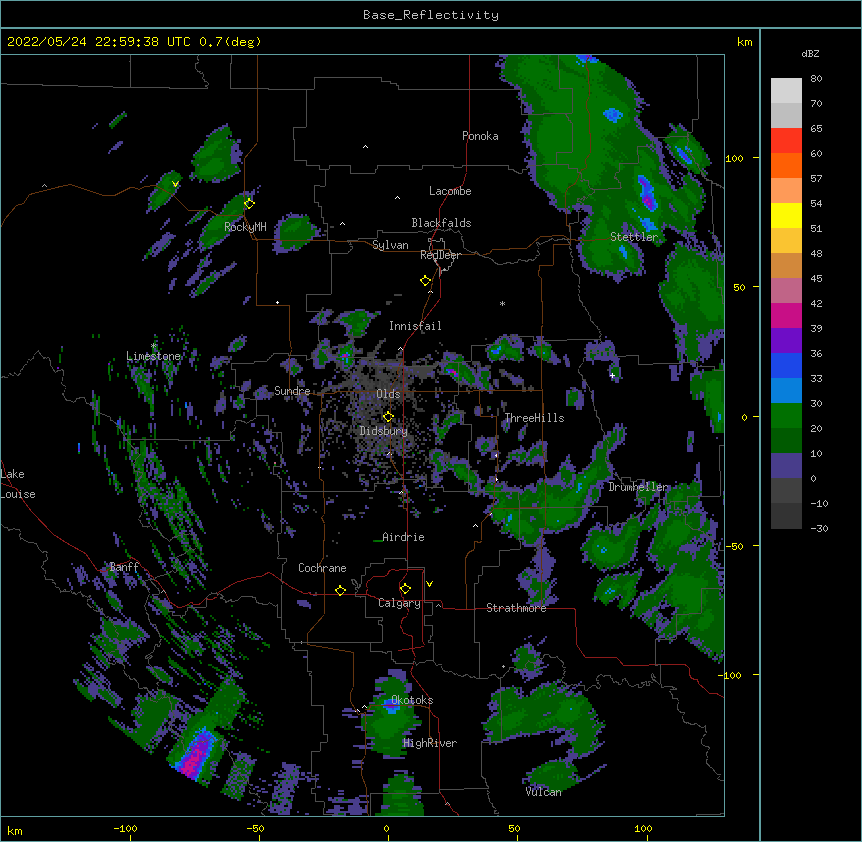The width and height of the screenshot is (862, 842).
Task: Click the Didsbury label
Action: pos(384,431)
